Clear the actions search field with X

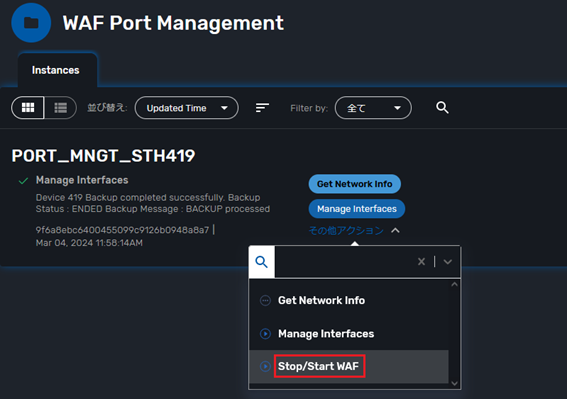coord(421,262)
